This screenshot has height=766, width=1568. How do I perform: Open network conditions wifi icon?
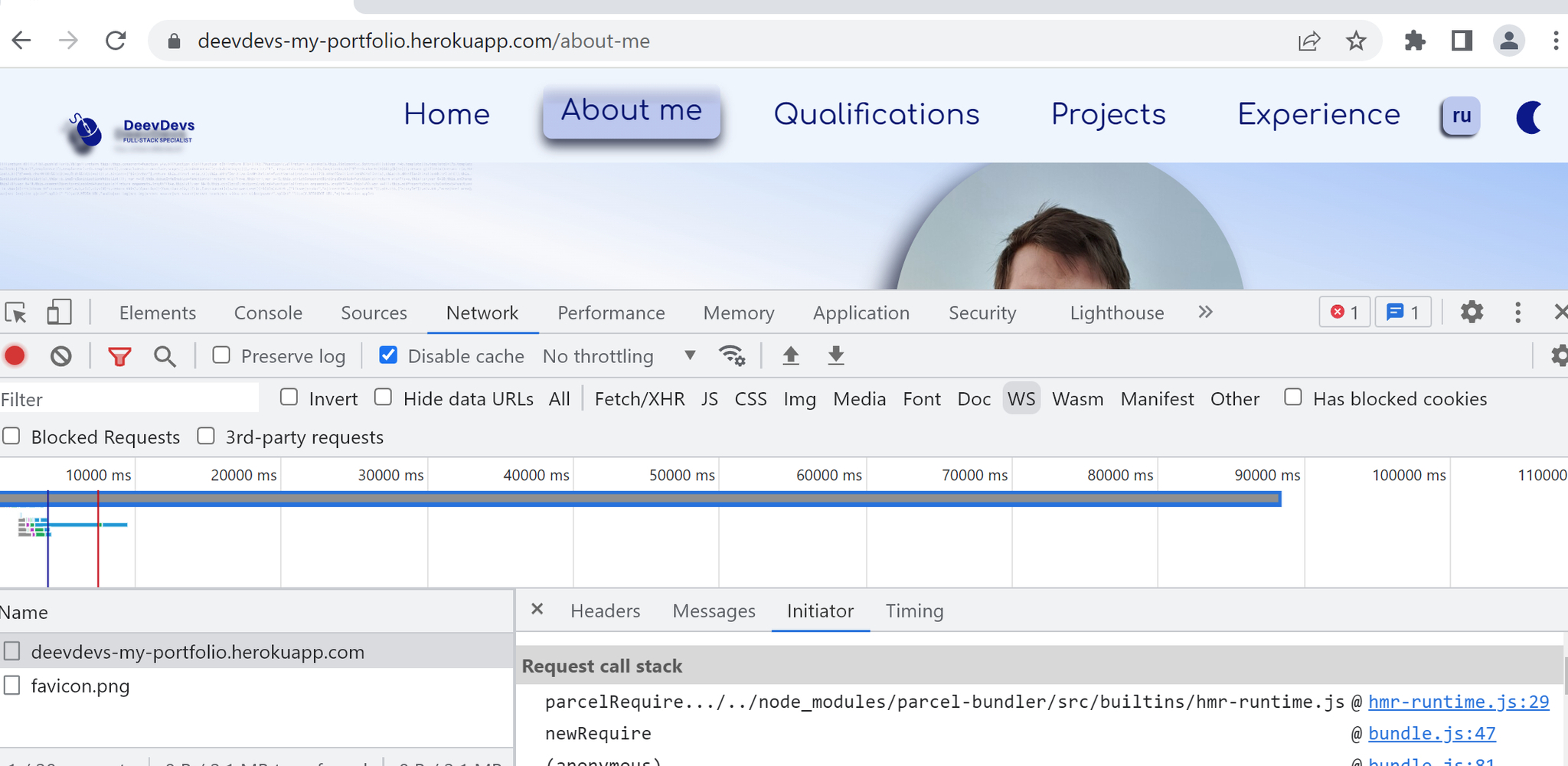click(x=732, y=355)
